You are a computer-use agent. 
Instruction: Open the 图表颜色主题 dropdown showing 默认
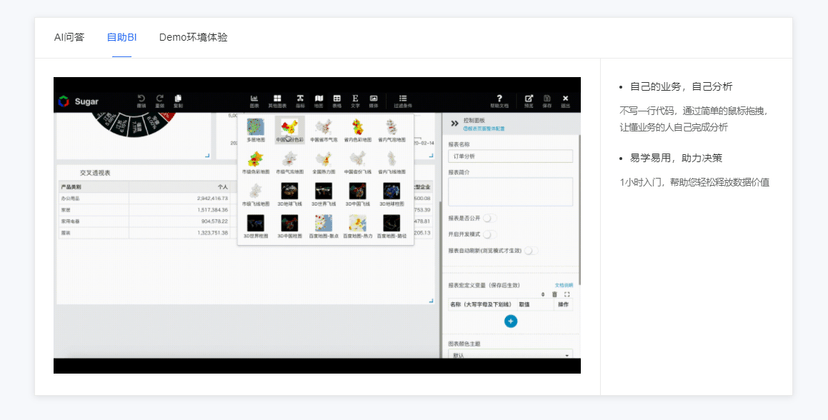[x=510, y=355]
